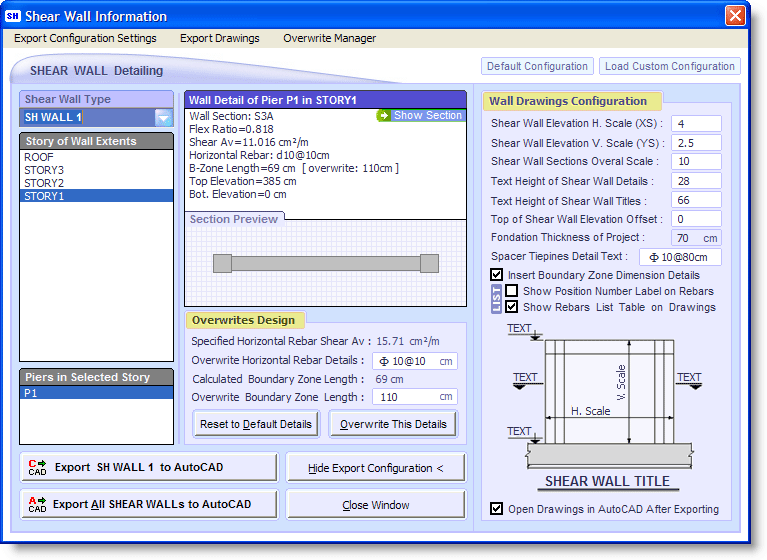This screenshot has height=560, width=767.
Task: Open the Export Configuration Settings menu
Action: tap(85, 39)
